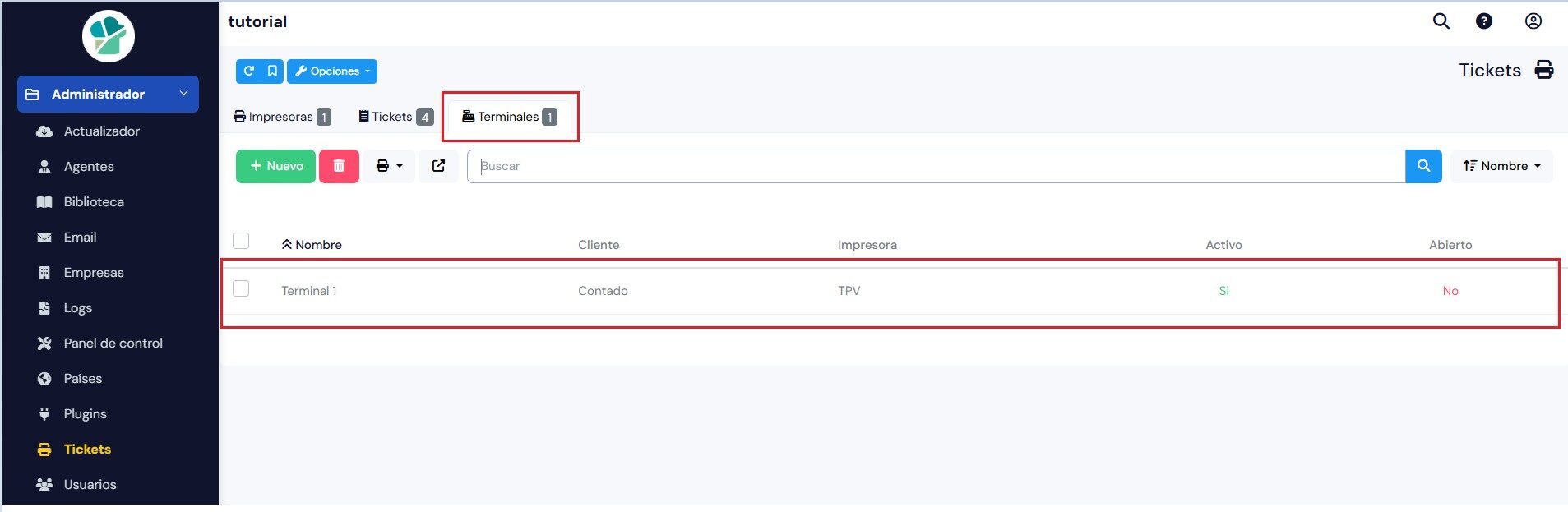Open Plugins in the sidebar
The width and height of the screenshot is (1568, 512).
(x=85, y=413)
